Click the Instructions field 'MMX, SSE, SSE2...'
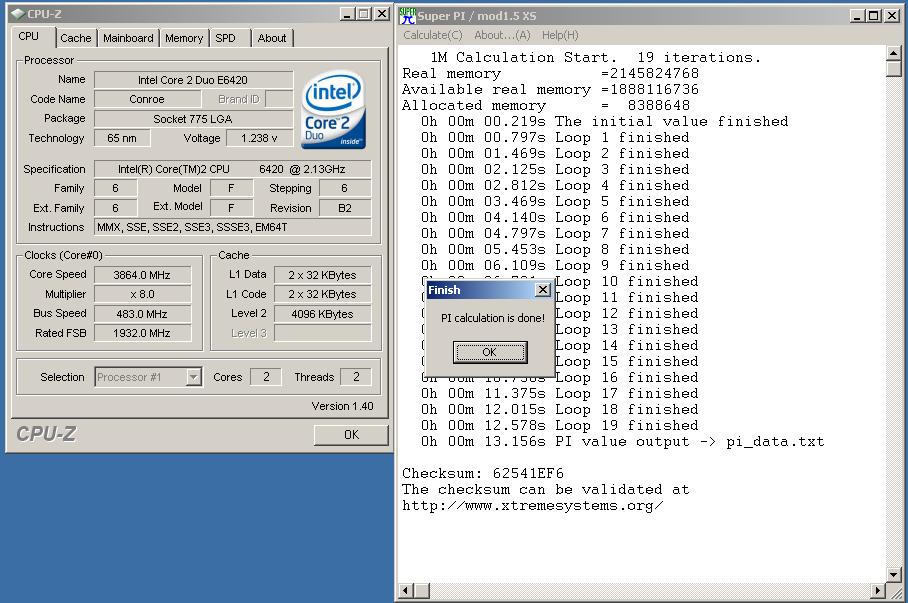Viewport: 908px width, 603px height. [x=232, y=227]
